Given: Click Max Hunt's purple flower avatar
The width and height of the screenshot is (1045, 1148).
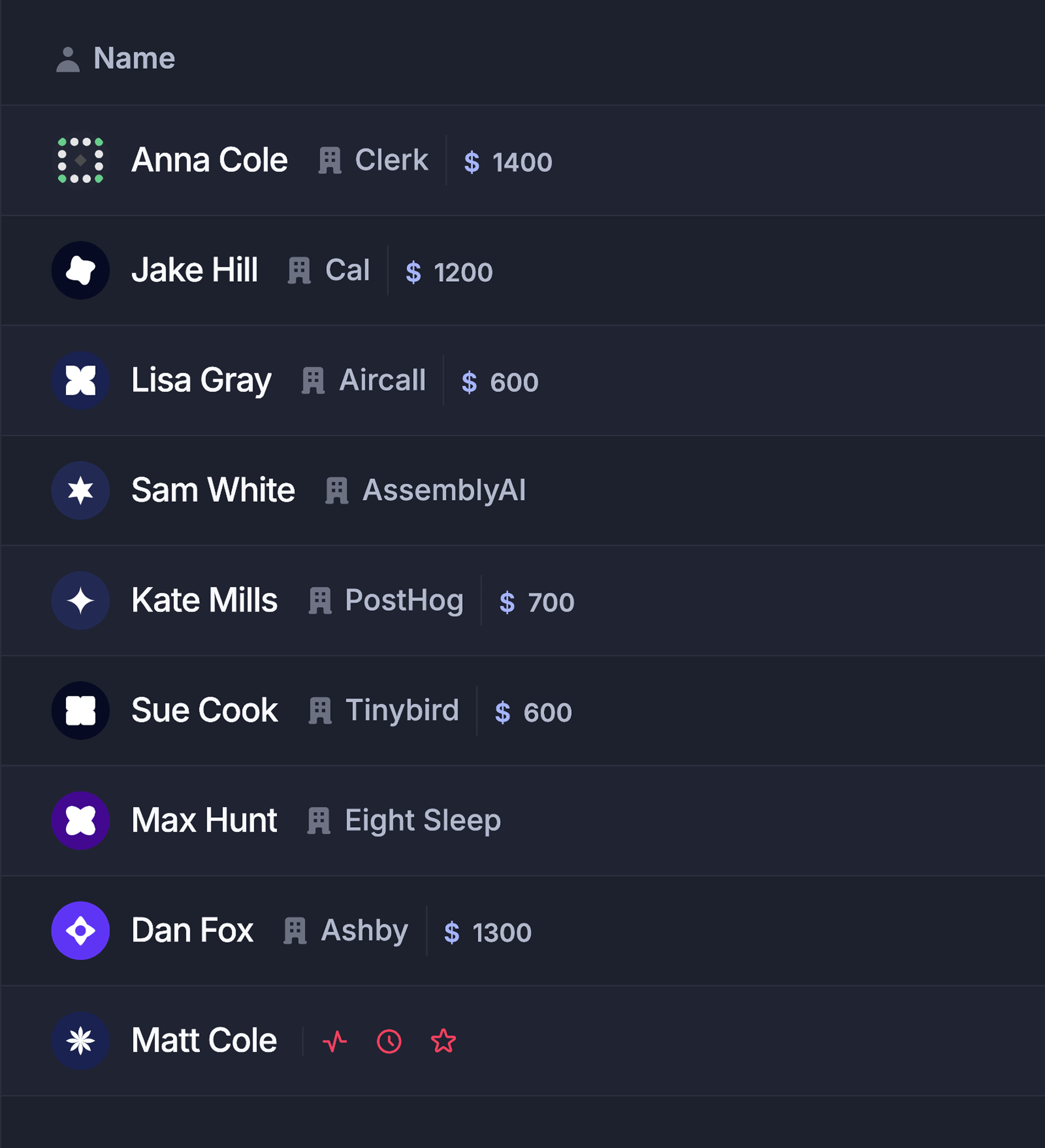Looking at the screenshot, I should (x=81, y=821).
